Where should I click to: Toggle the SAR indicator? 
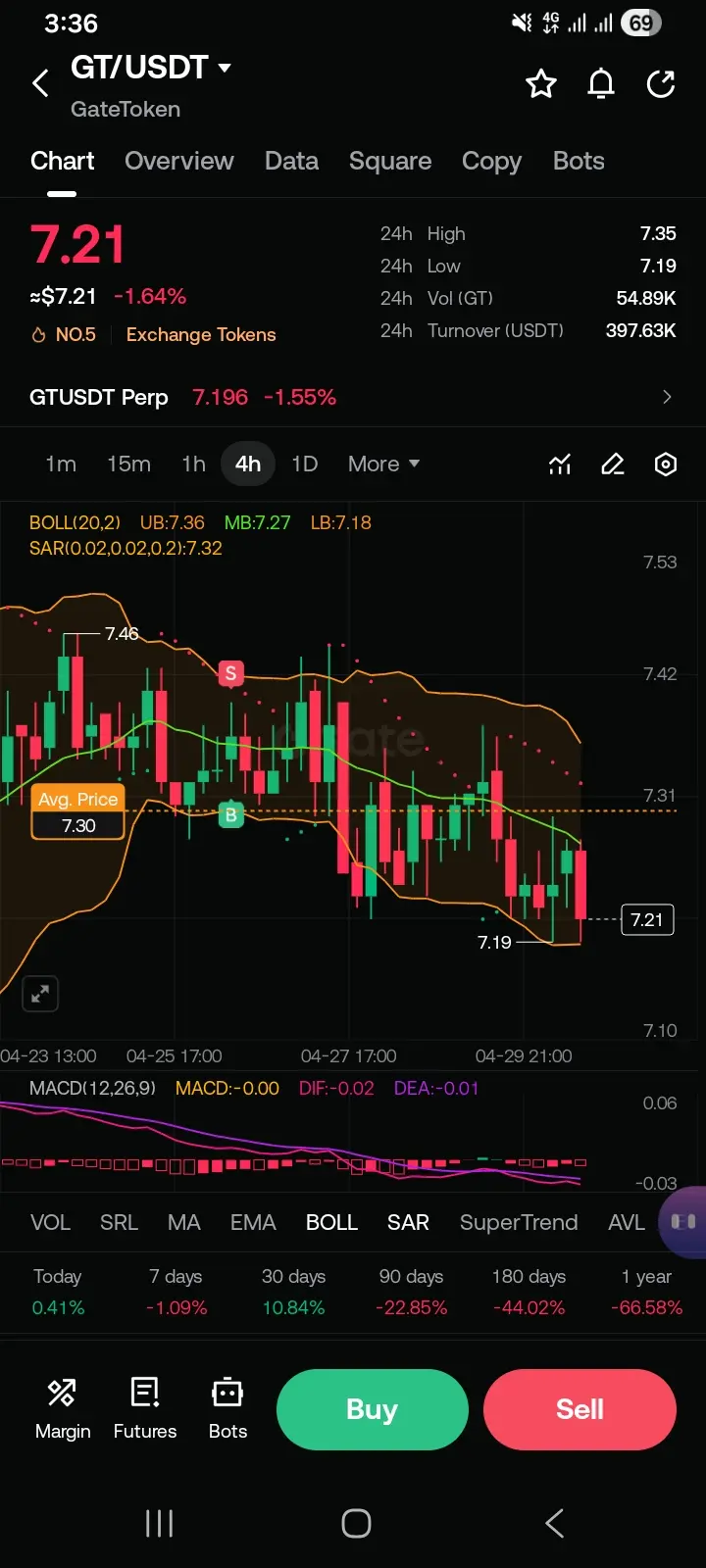tap(408, 1222)
